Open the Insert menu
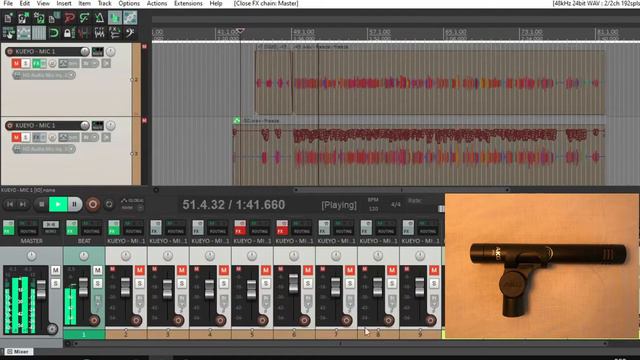The height and width of the screenshot is (360, 640). (x=64, y=4)
